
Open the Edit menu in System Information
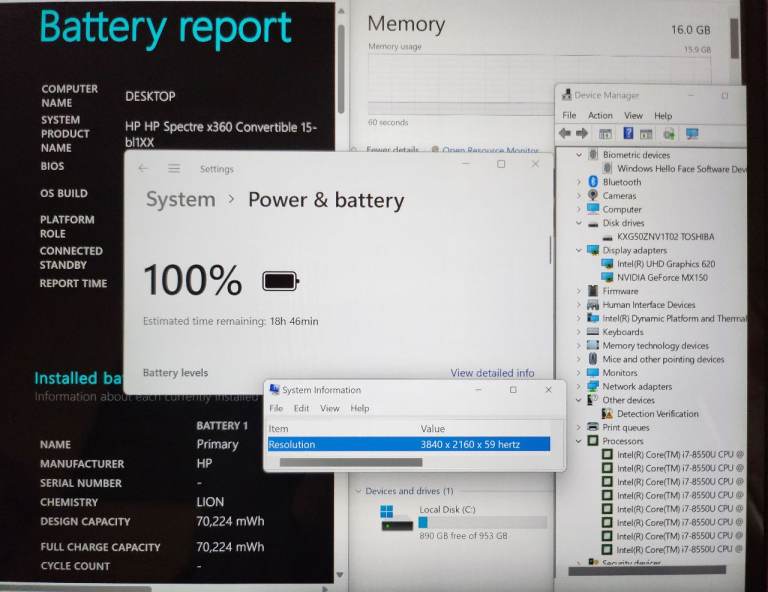click(x=301, y=408)
